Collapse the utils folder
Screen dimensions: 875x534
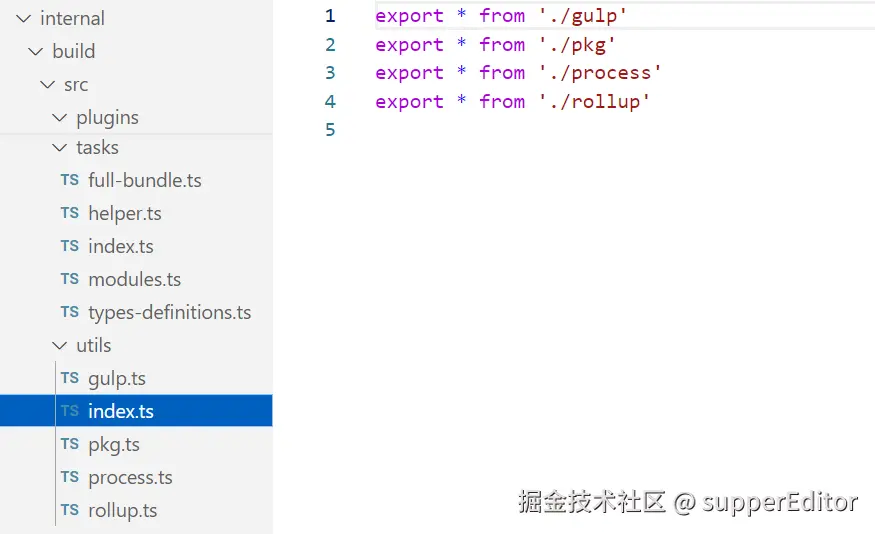click(60, 345)
